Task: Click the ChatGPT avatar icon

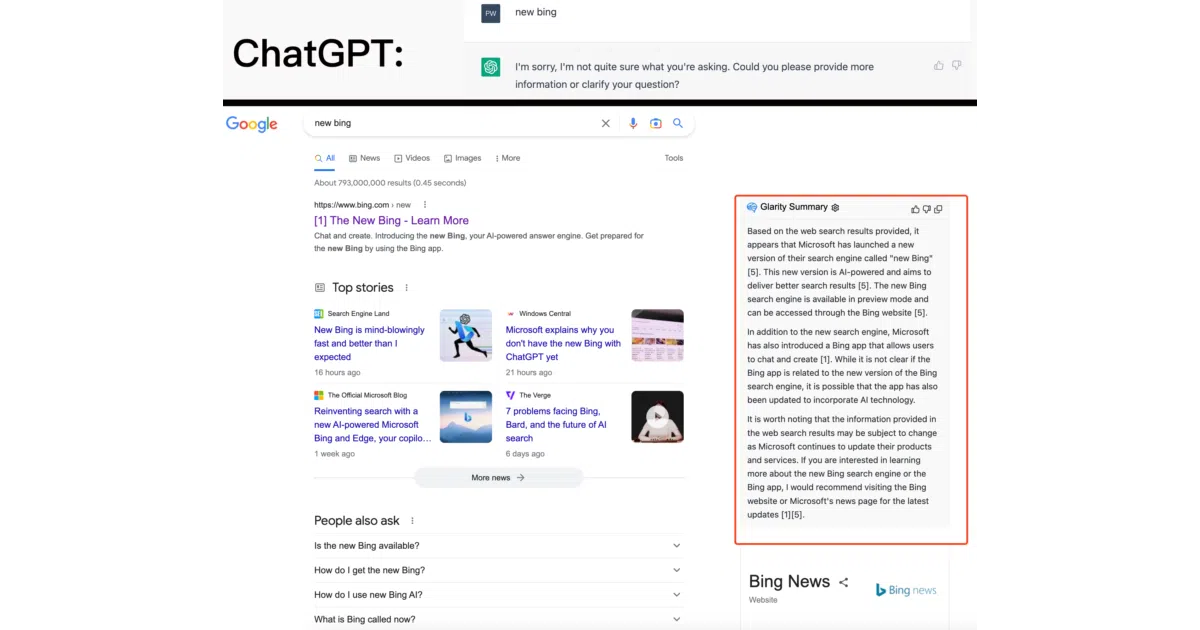Action: pyautogui.click(x=490, y=67)
